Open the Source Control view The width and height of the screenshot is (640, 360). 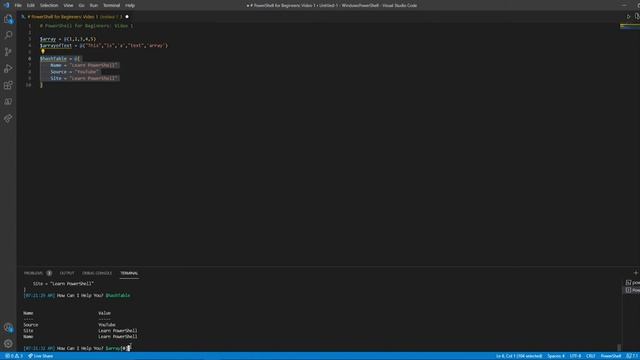pos(8,52)
